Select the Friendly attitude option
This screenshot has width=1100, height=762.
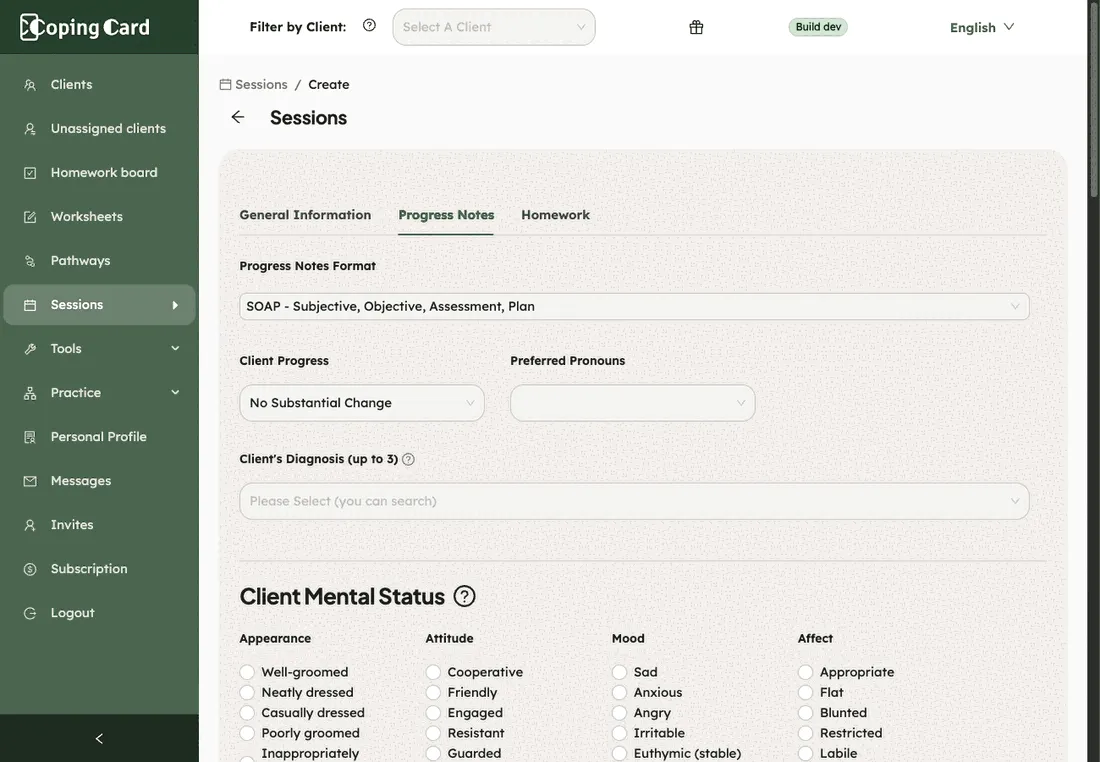(x=433, y=693)
